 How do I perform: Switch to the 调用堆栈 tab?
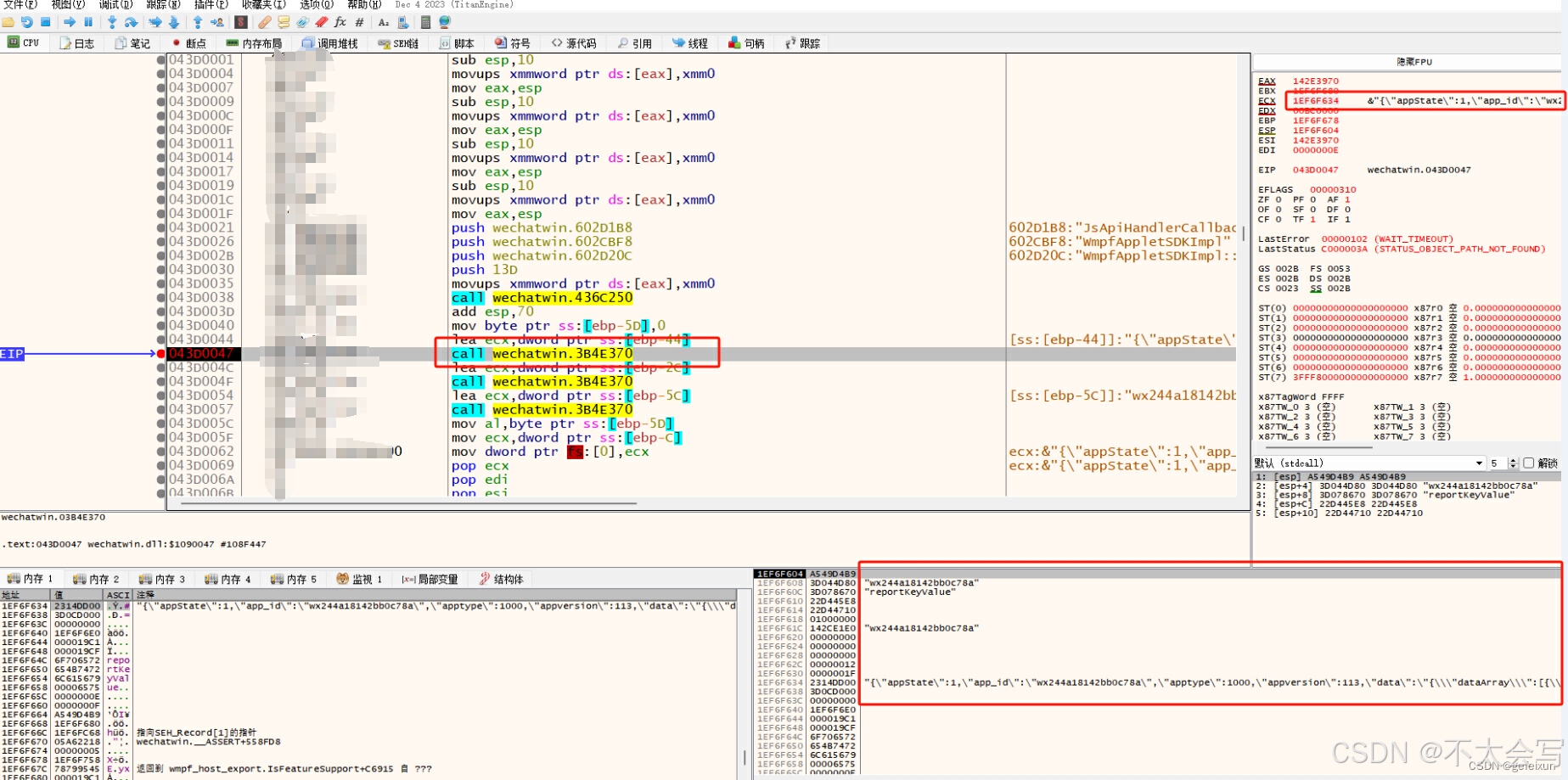point(330,43)
